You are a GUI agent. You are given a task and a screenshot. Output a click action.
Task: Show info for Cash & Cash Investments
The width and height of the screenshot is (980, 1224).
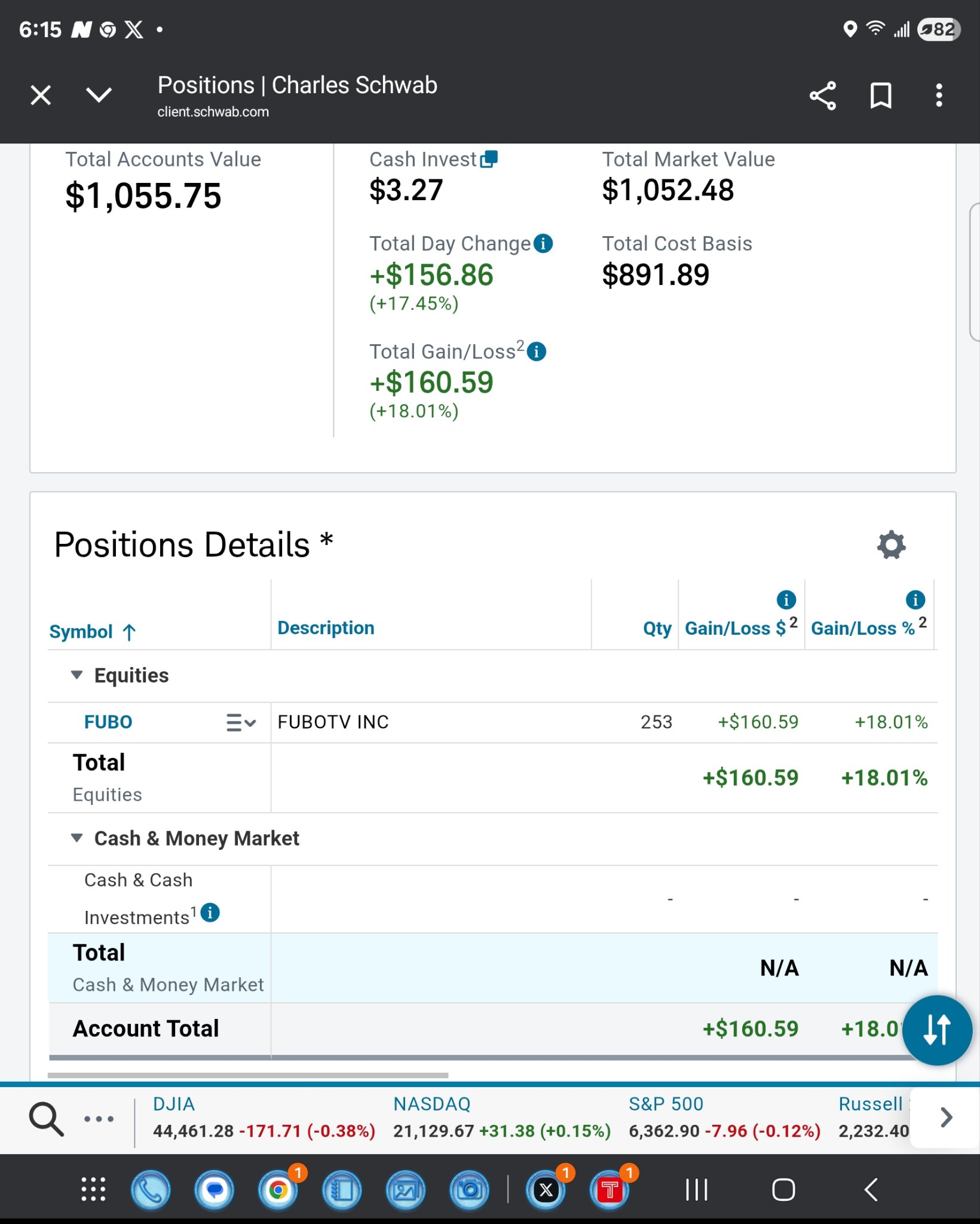pyautogui.click(x=210, y=913)
